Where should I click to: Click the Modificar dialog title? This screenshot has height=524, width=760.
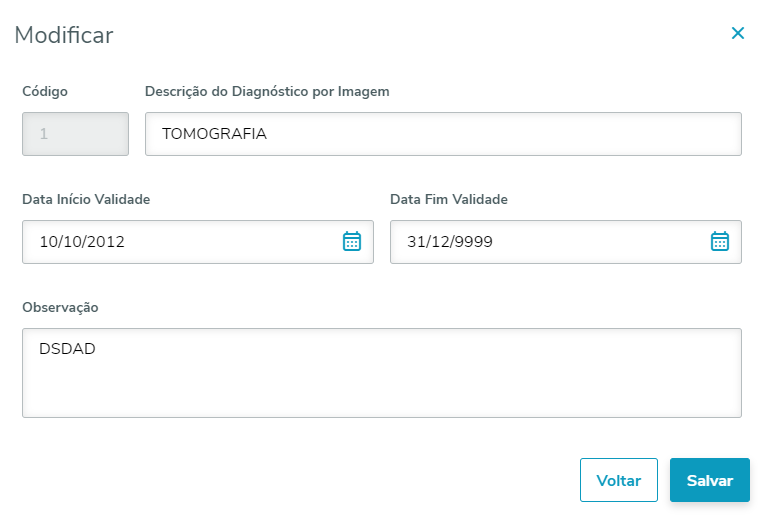pyautogui.click(x=63, y=36)
